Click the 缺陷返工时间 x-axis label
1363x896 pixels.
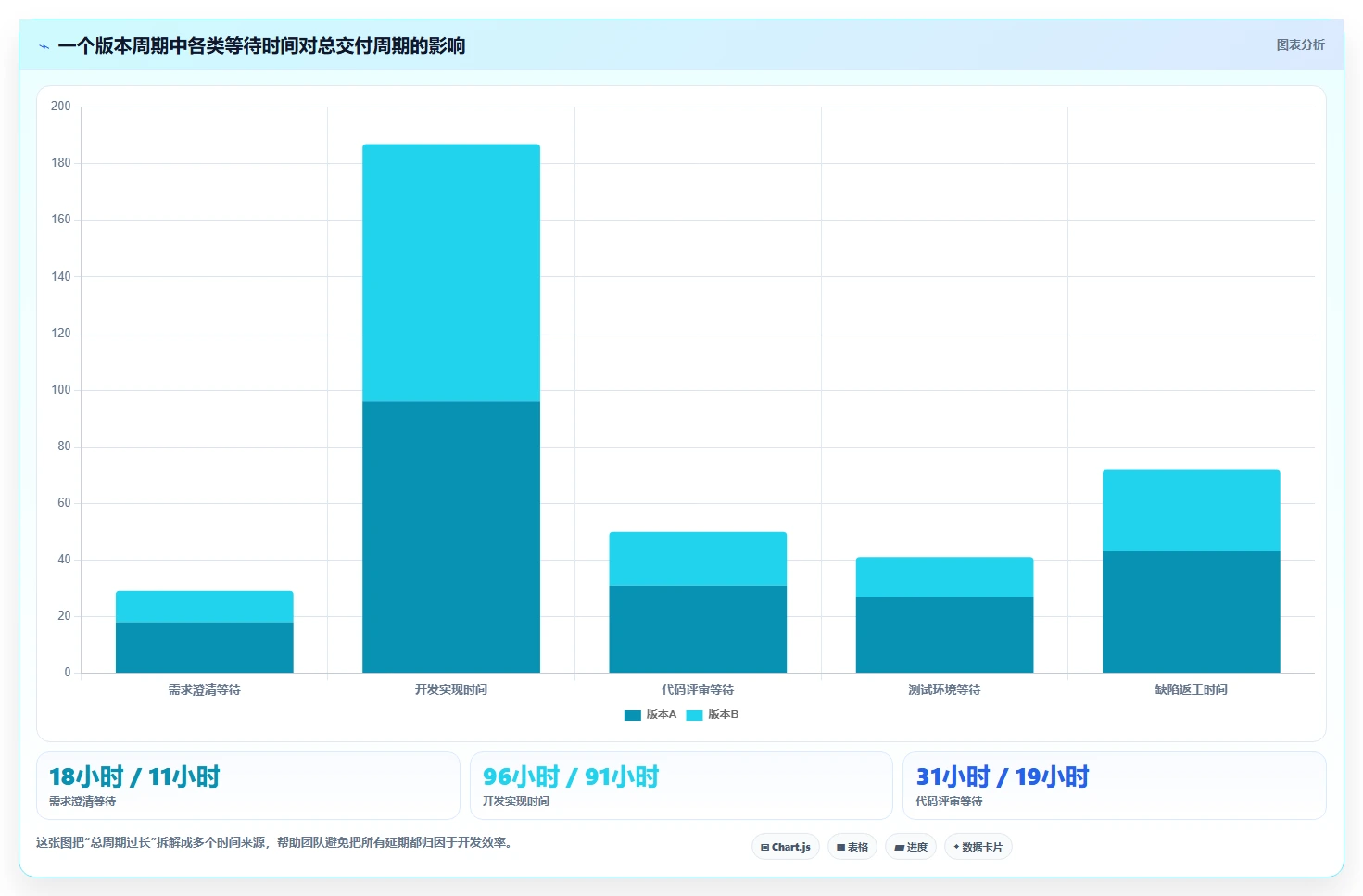click(1192, 689)
